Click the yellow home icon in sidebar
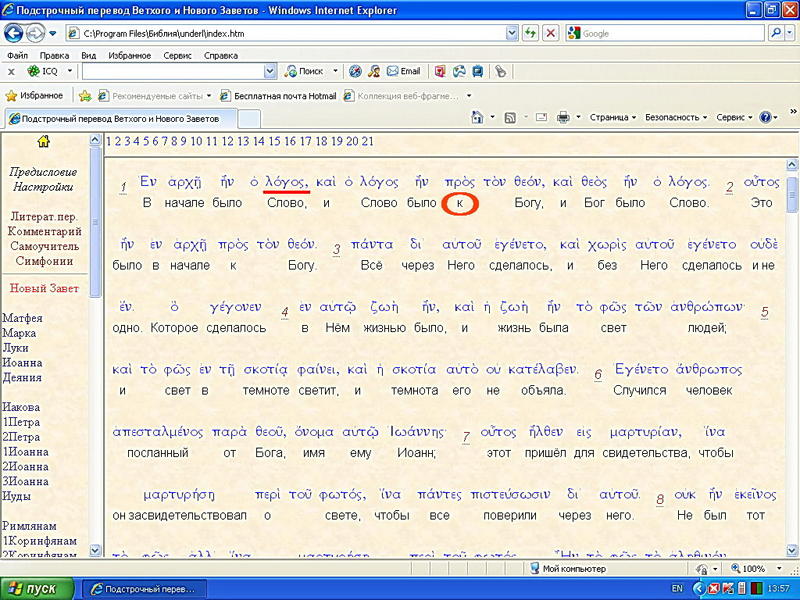Image resolution: width=800 pixels, height=600 pixels. [43, 141]
